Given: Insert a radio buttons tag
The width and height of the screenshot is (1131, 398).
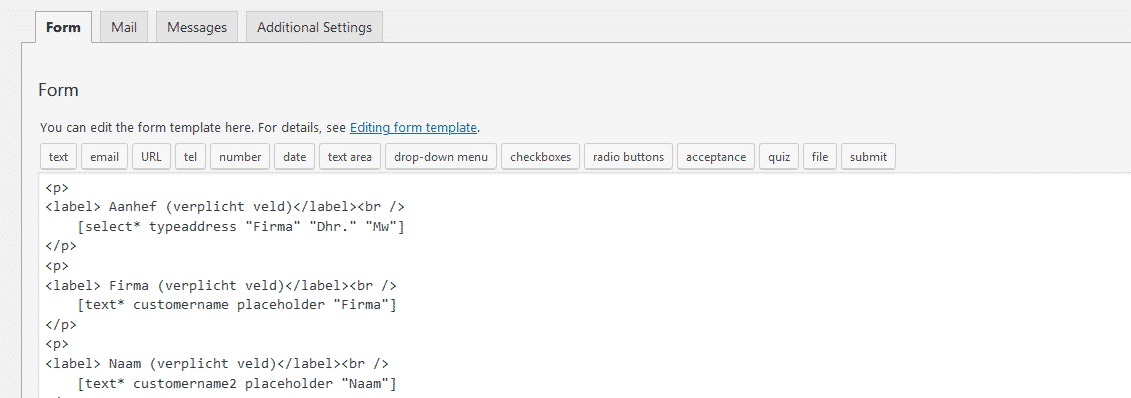Looking at the screenshot, I should point(628,156).
